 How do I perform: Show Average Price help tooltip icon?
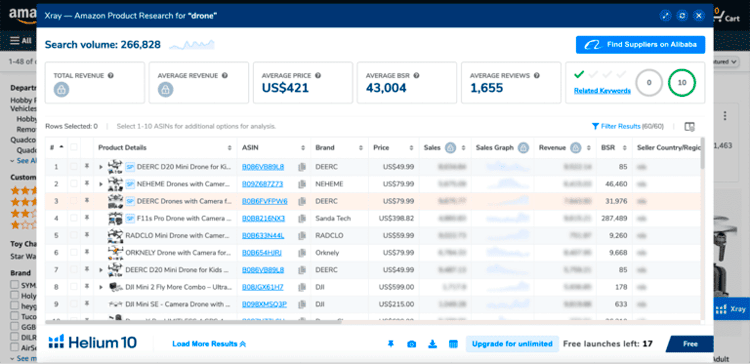click(x=318, y=76)
